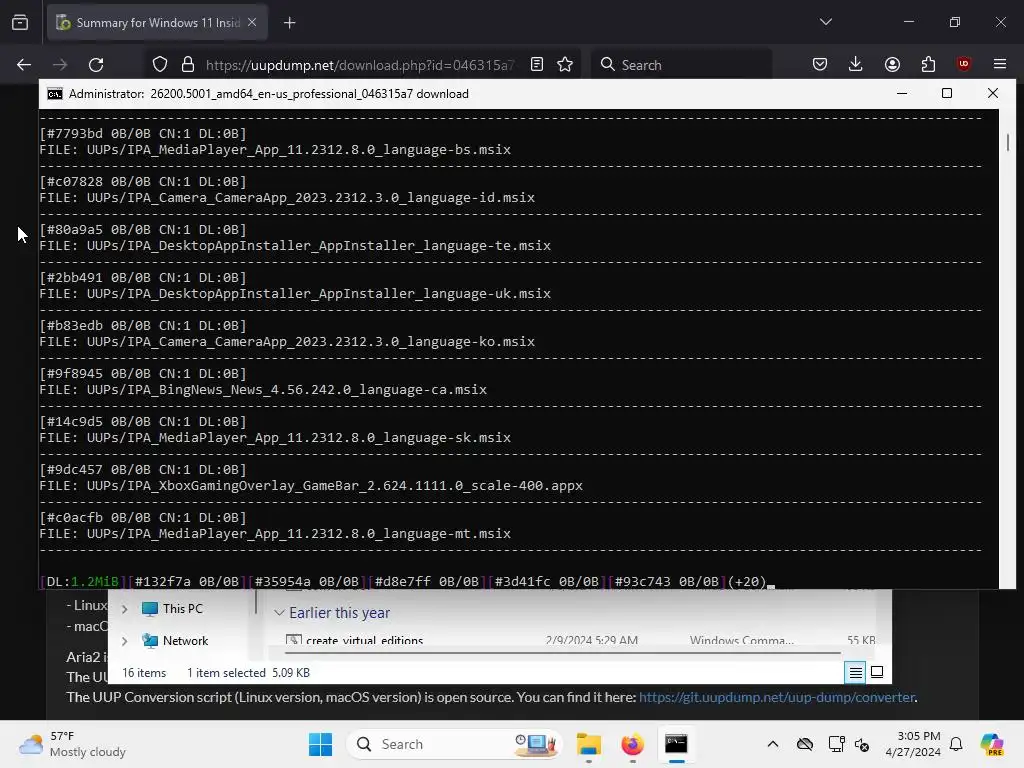
Task: Click 1 item selected 5.09 KB text
Action: pos(248,673)
